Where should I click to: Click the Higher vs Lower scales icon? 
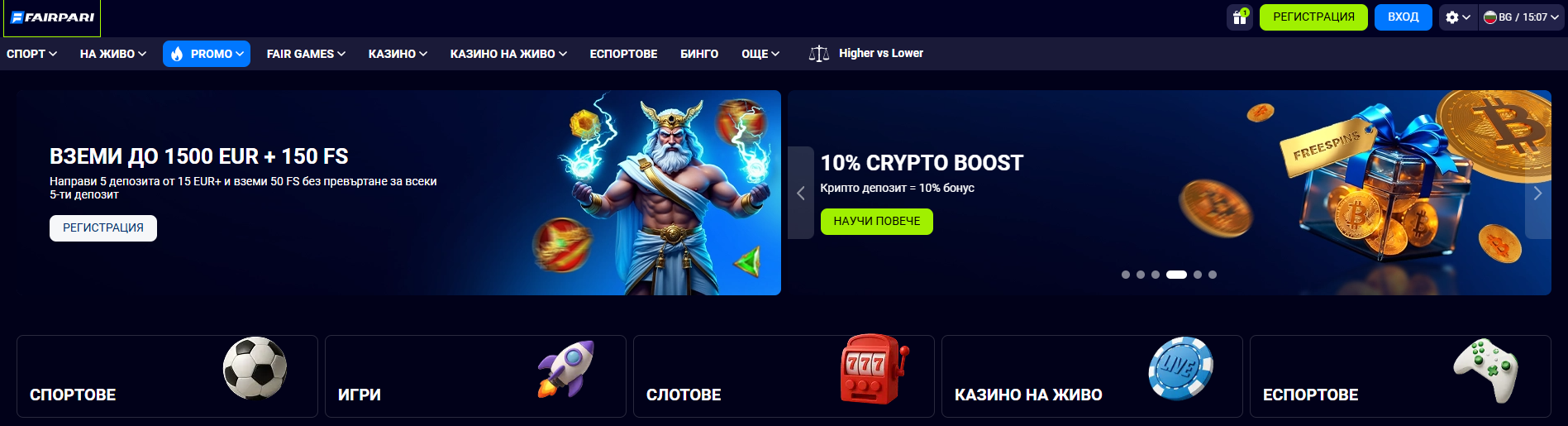[818, 54]
